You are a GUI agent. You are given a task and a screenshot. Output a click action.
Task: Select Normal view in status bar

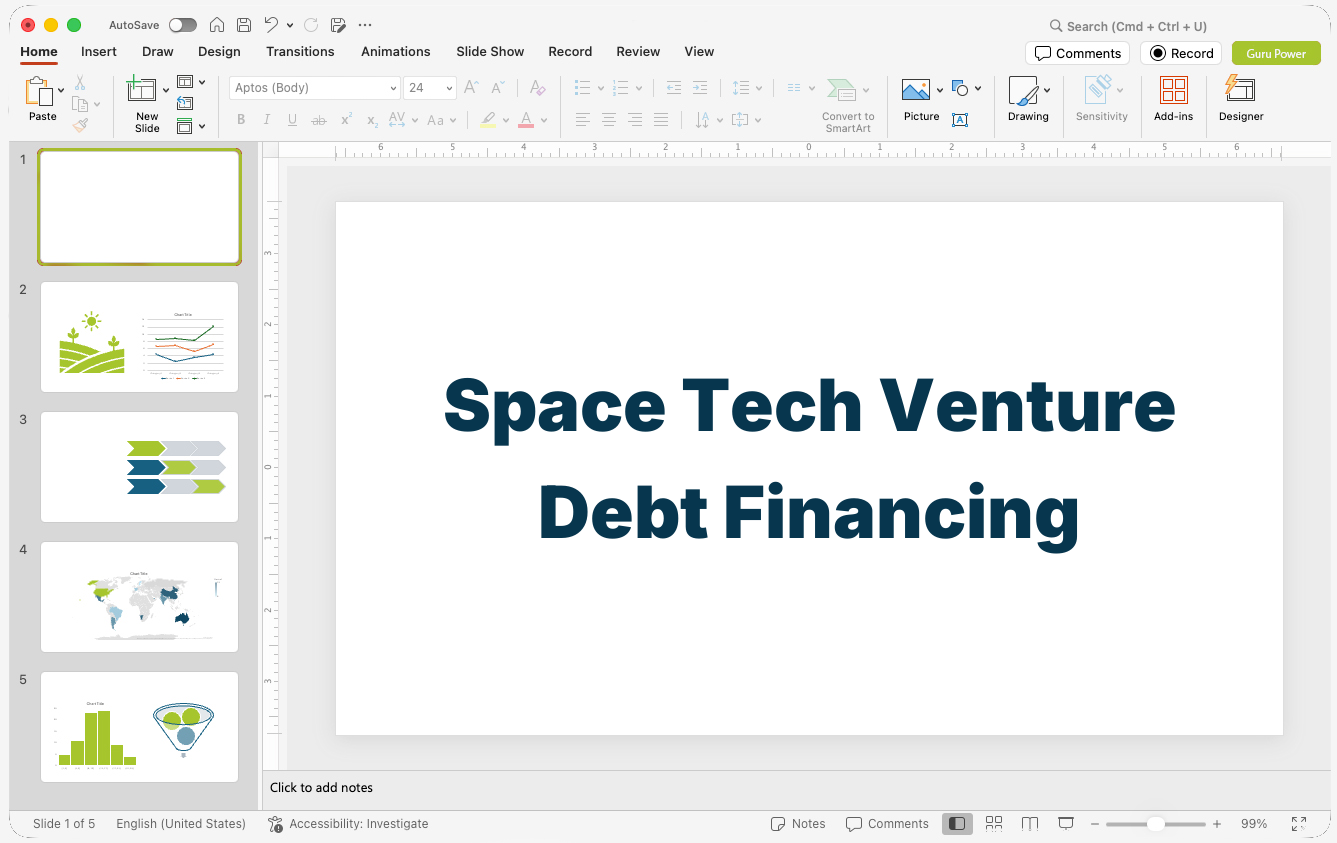(957, 823)
